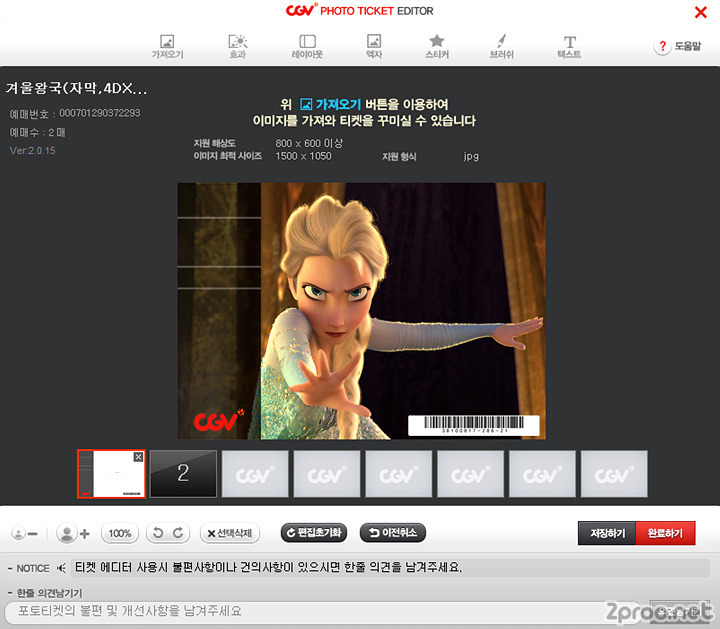Rotate image counterclockwise

[x=158, y=533]
